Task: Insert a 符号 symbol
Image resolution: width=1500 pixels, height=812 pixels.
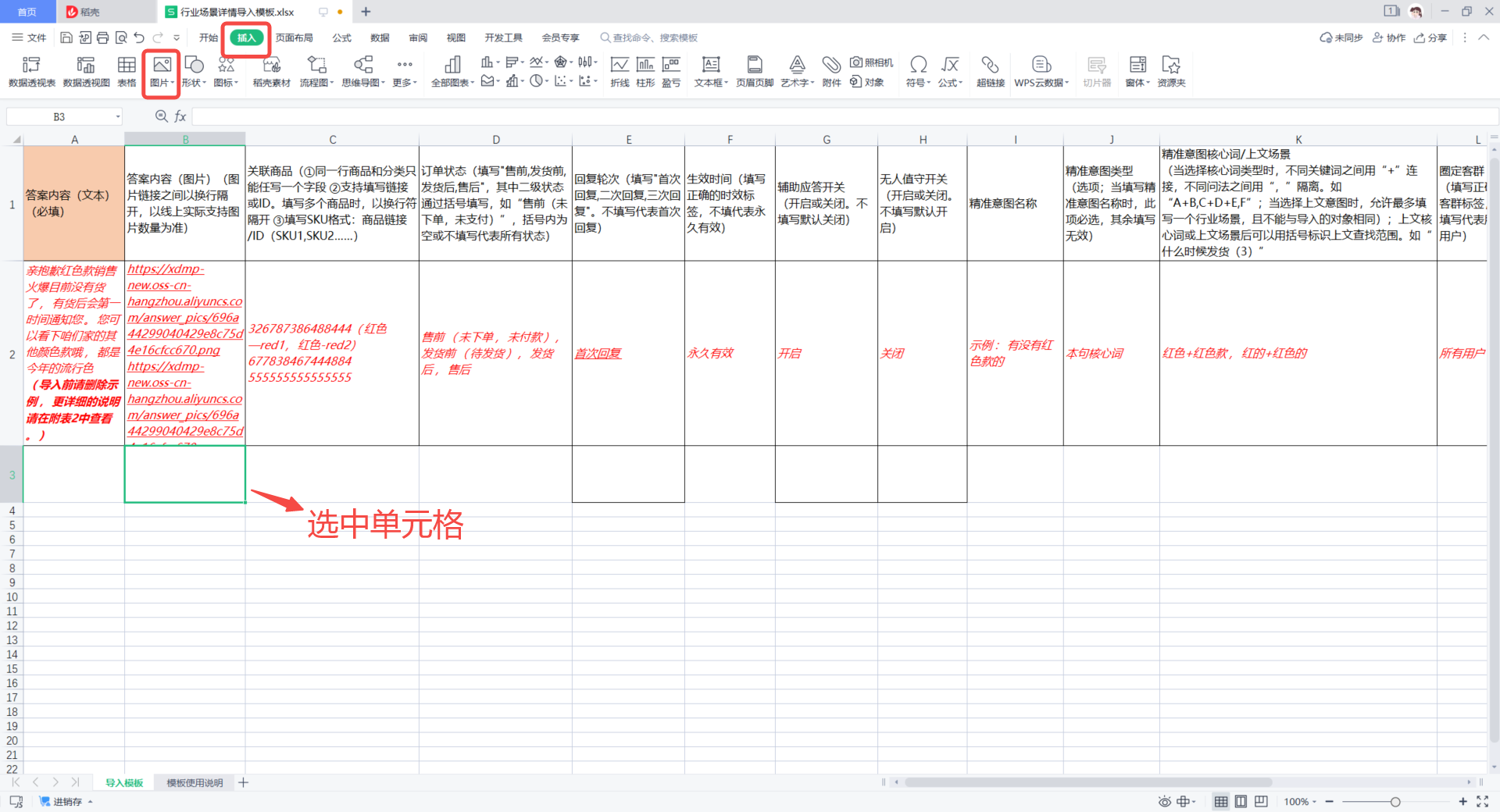Action: click(919, 72)
